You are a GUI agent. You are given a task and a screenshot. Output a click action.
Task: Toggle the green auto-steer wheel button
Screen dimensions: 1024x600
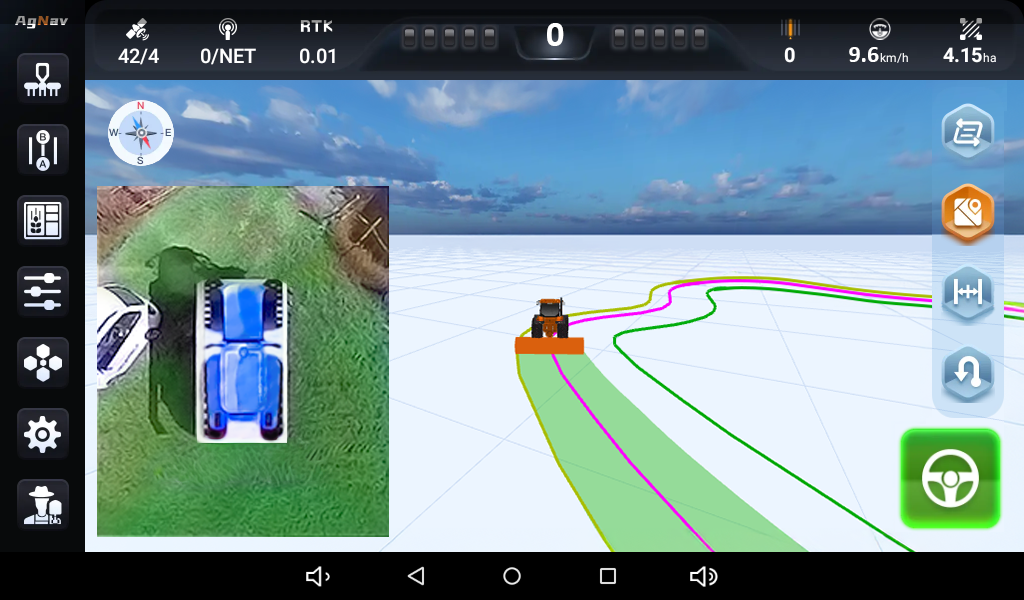(950, 479)
